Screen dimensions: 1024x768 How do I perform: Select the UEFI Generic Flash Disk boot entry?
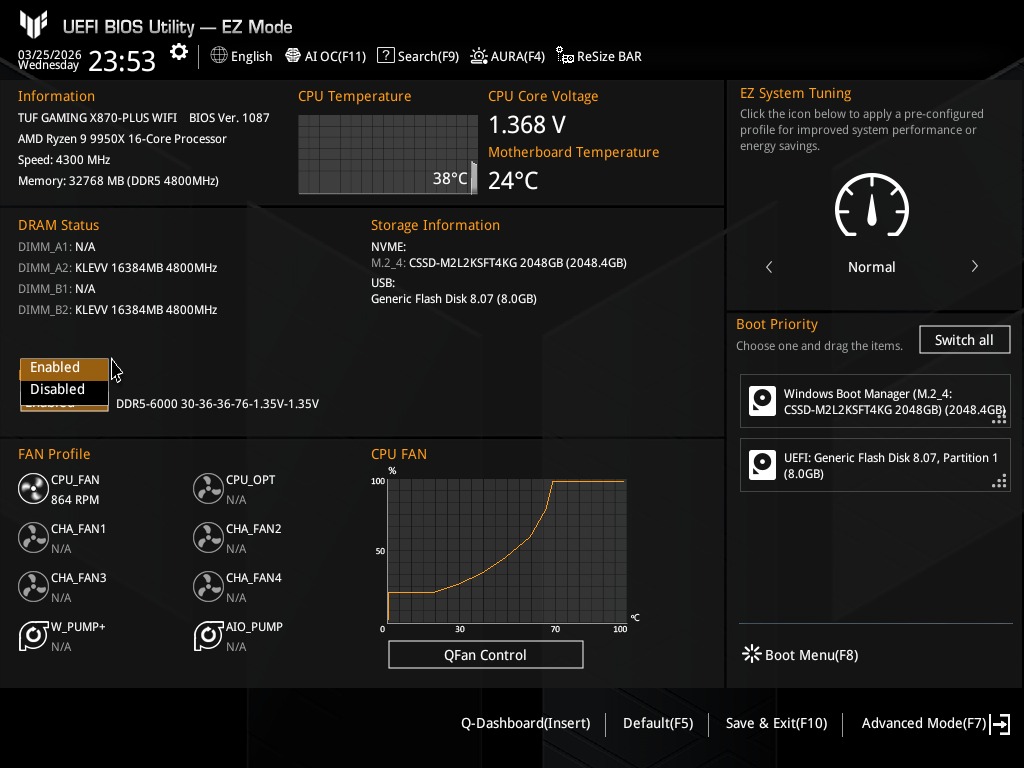tap(875, 466)
